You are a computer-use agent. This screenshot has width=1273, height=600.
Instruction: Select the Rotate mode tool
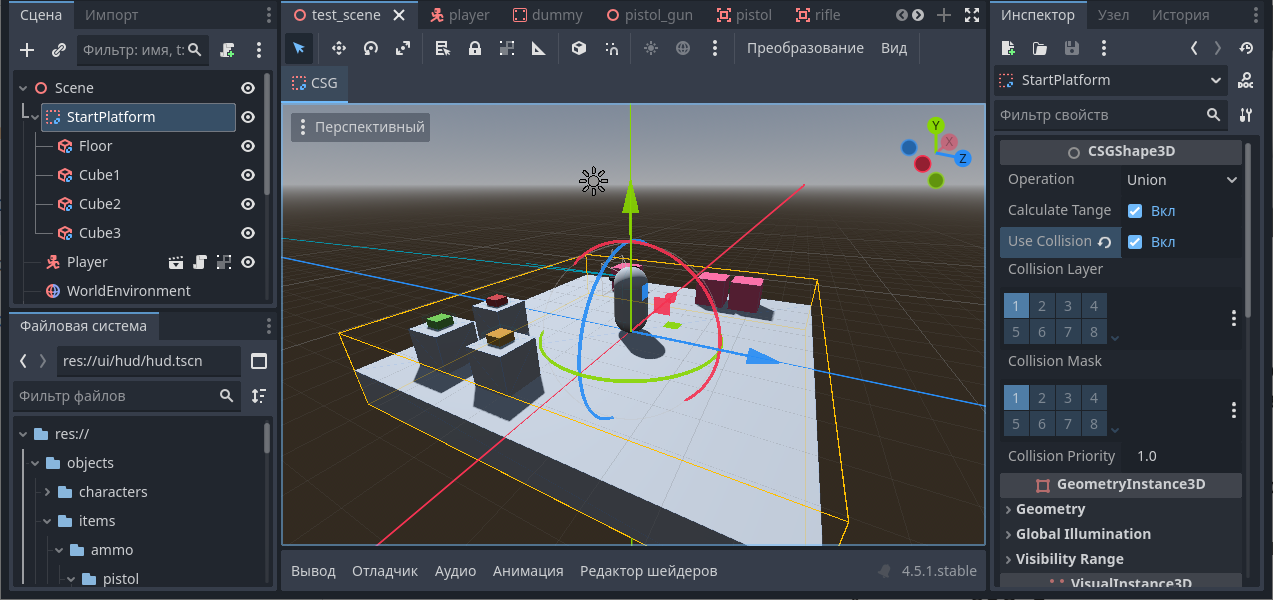371,48
